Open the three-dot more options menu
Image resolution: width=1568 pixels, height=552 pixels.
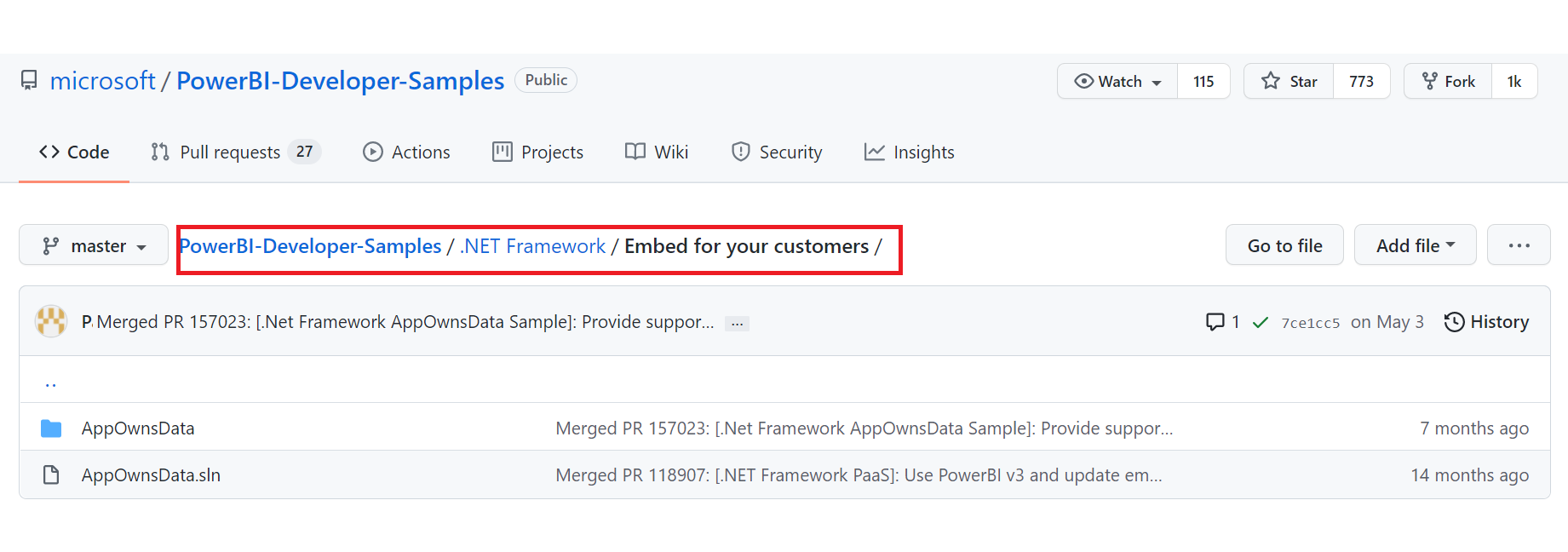click(x=1519, y=246)
